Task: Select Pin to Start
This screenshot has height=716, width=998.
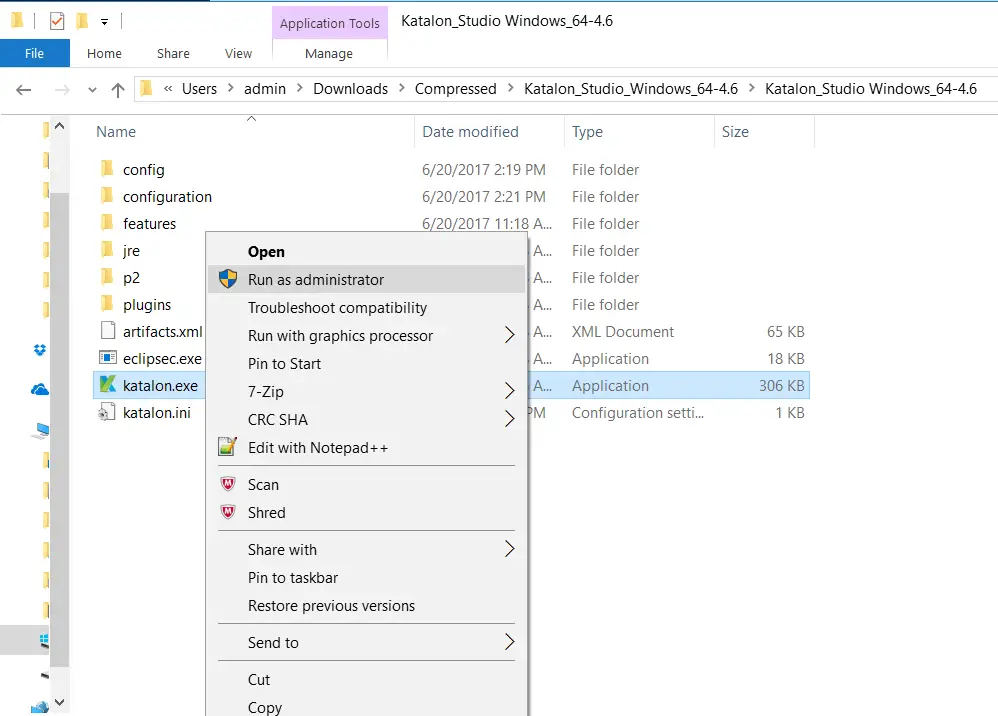Action: click(x=367, y=363)
